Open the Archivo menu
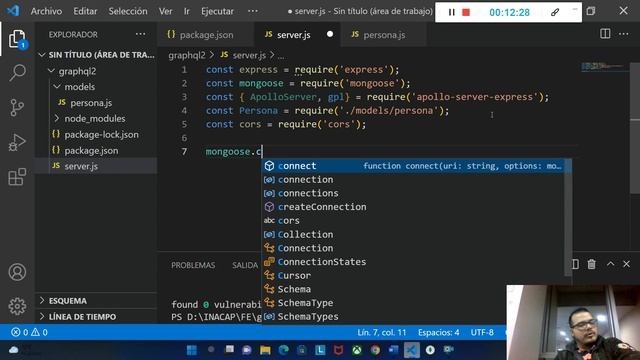 click(x=46, y=11)
